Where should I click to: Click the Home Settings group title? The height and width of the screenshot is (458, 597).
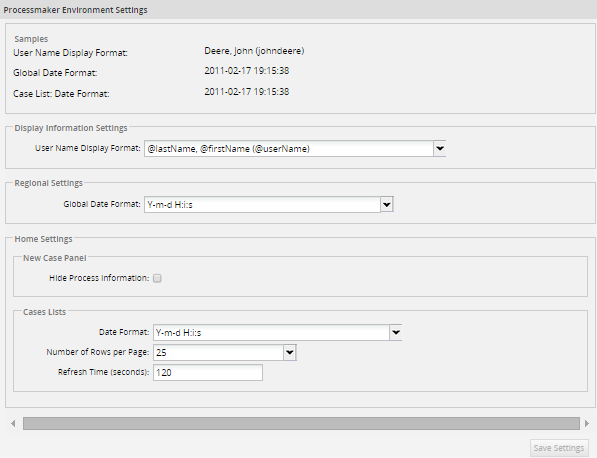coord(43,239)
